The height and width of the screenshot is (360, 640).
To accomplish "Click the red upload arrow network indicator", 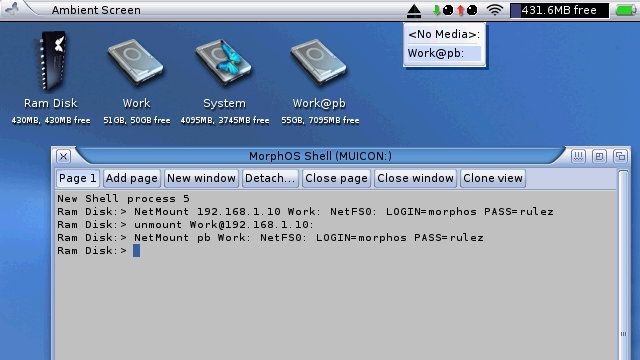I will (460, 10).
